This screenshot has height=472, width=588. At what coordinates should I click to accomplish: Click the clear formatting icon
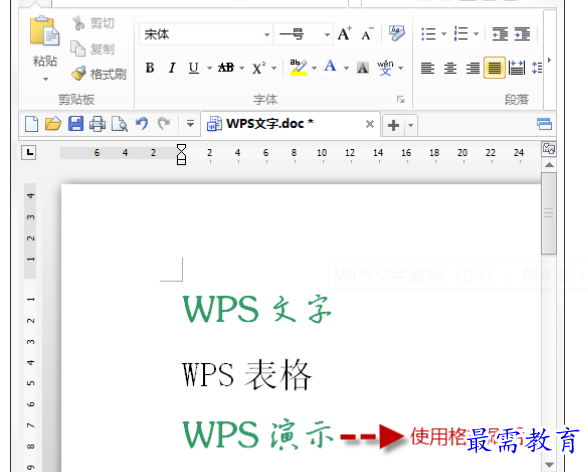click(x=396, y=34)
